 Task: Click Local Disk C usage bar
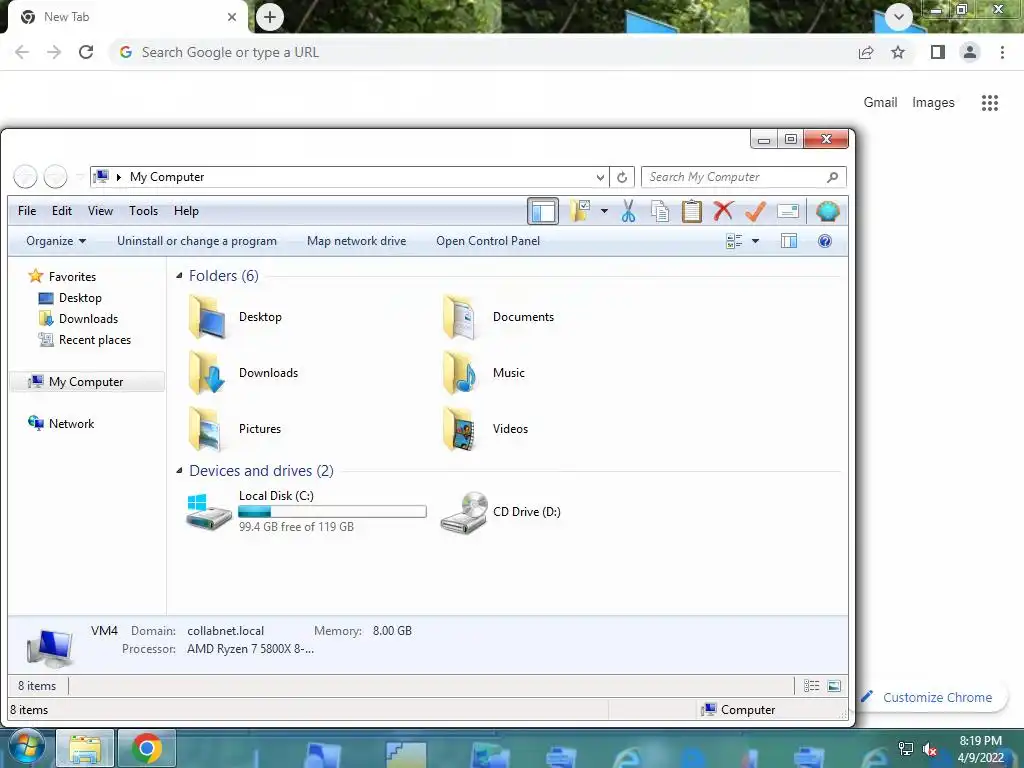(x=332, y=511)
